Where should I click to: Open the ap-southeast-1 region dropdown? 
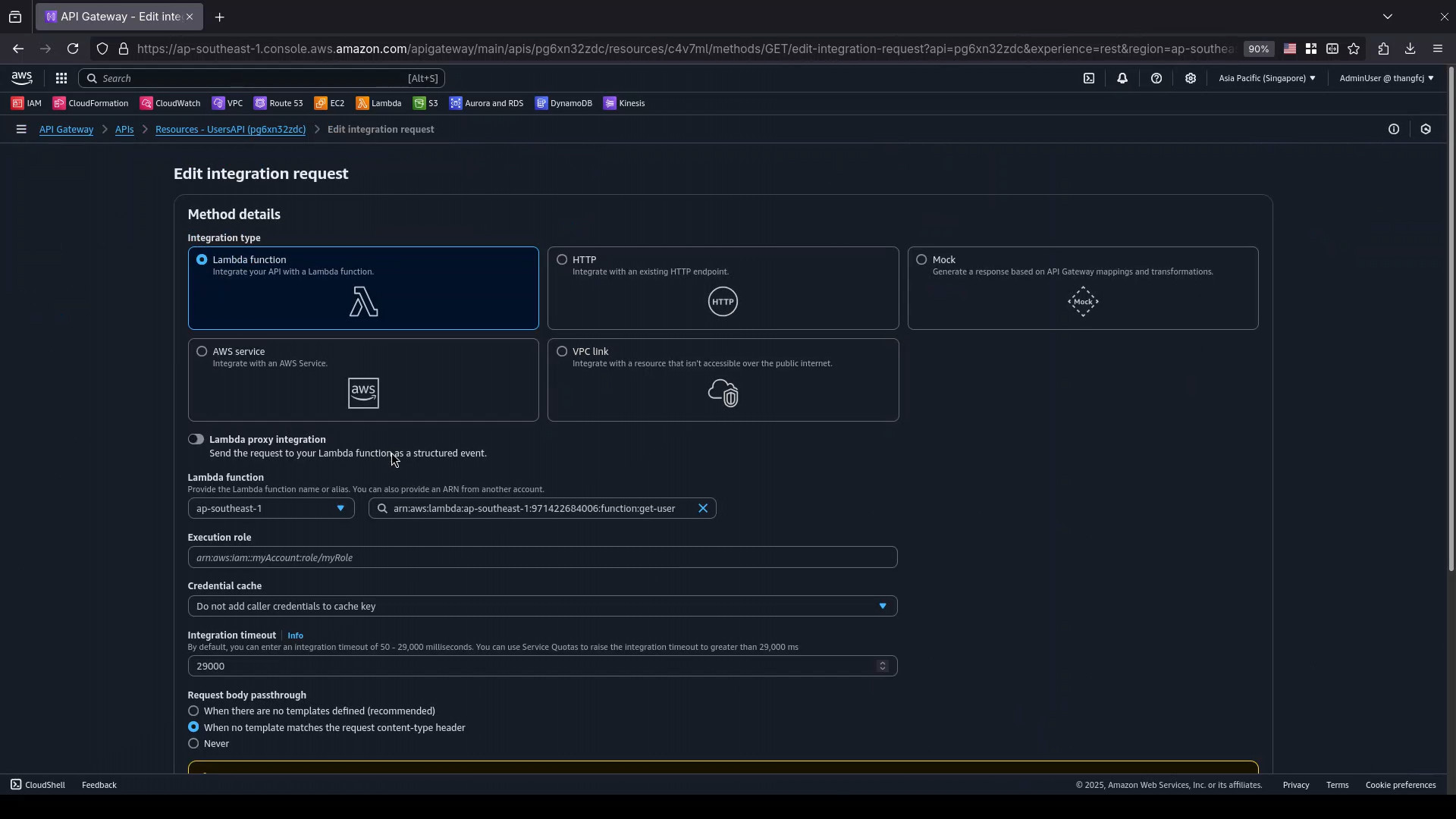pos(271,509)
